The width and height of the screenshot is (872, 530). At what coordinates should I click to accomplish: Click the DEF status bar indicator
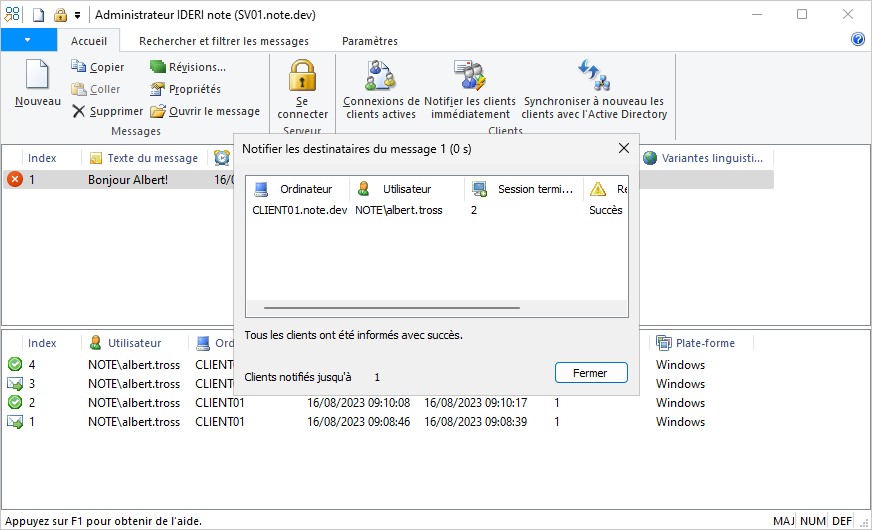coord(842,521)
